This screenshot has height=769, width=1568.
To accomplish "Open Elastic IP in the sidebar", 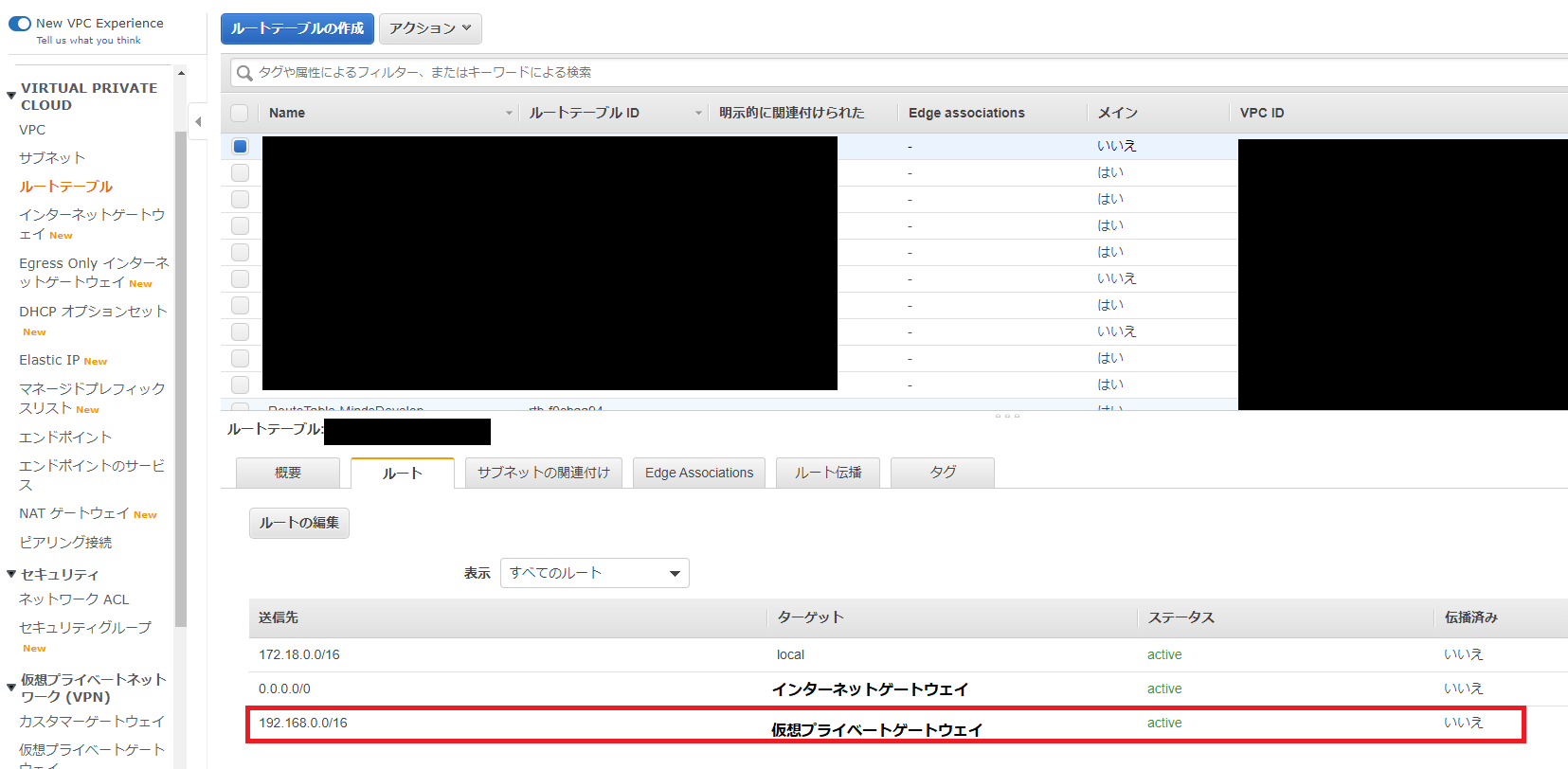I will click(49, 360).
